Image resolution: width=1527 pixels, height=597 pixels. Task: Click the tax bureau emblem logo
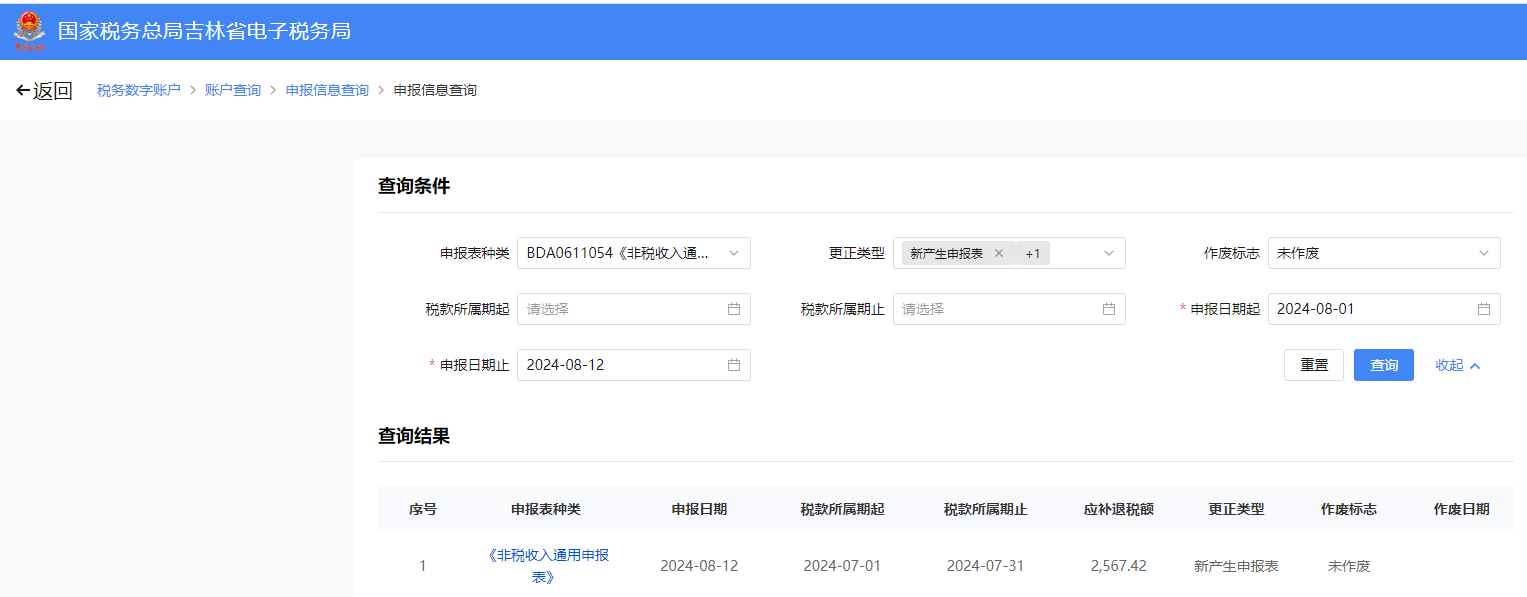[30, 30]
